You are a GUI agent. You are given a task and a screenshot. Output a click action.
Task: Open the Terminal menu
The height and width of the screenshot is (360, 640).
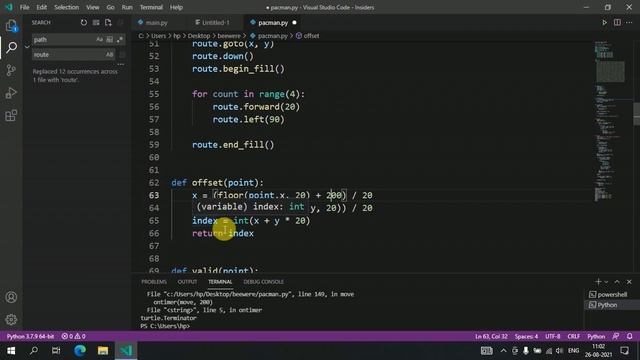point(151,7)
